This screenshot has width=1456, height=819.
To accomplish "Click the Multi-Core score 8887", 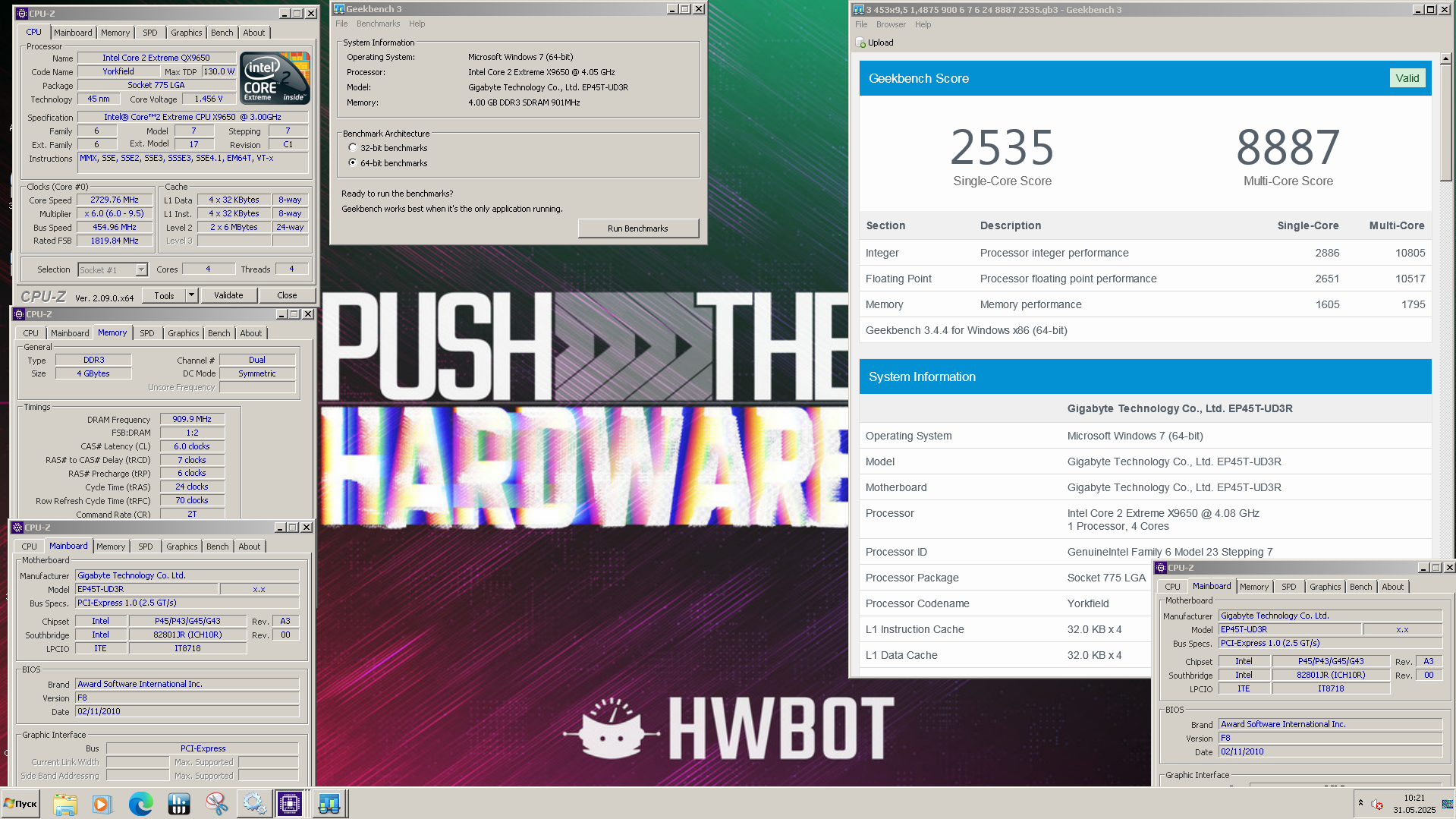I will pos(1288,148).
